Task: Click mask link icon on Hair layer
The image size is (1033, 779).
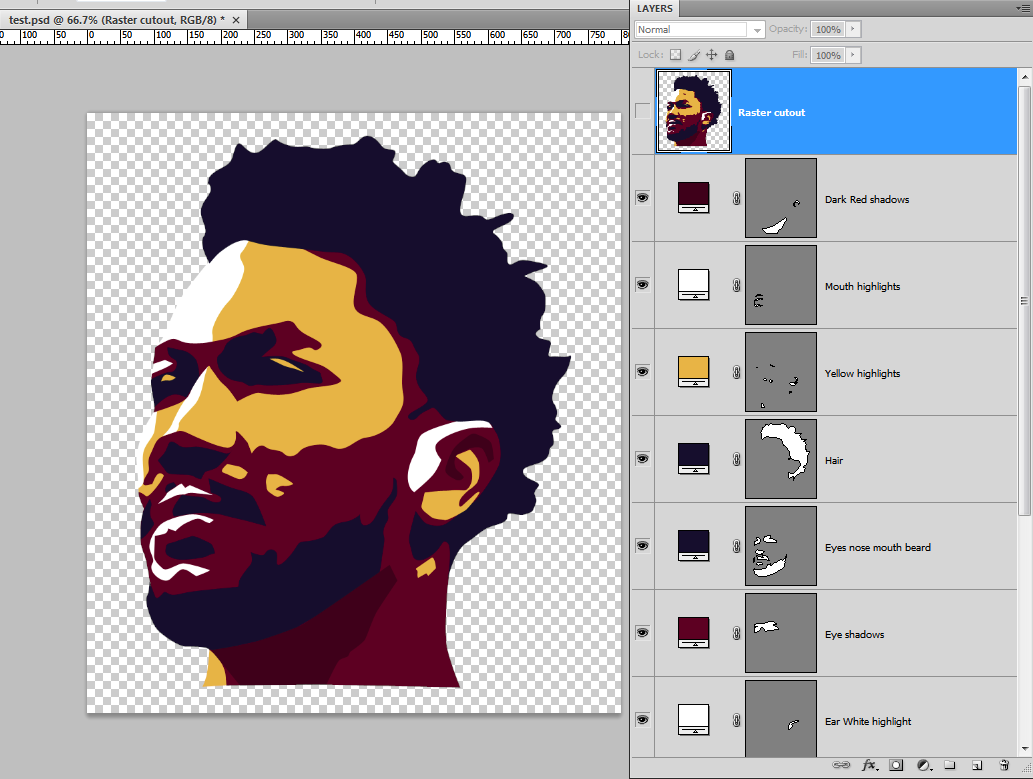Action: tap(737, 459)
